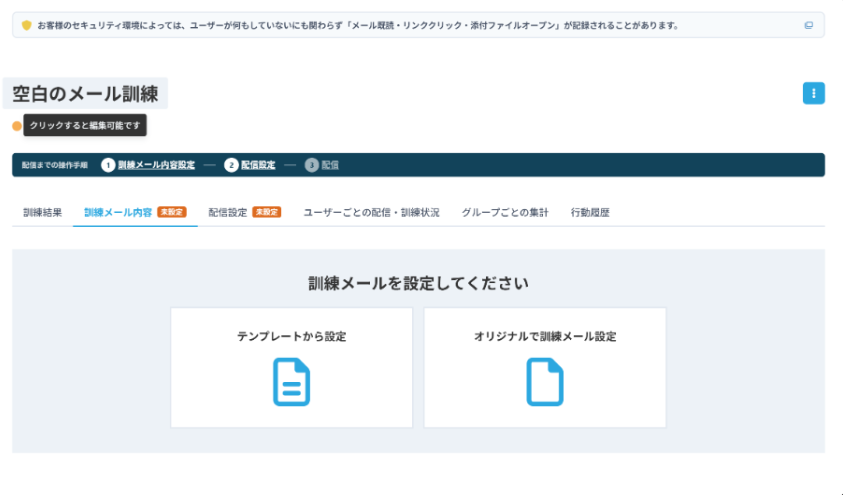Click the 配信 step label
843x495 pixels.
coord(330,165)
